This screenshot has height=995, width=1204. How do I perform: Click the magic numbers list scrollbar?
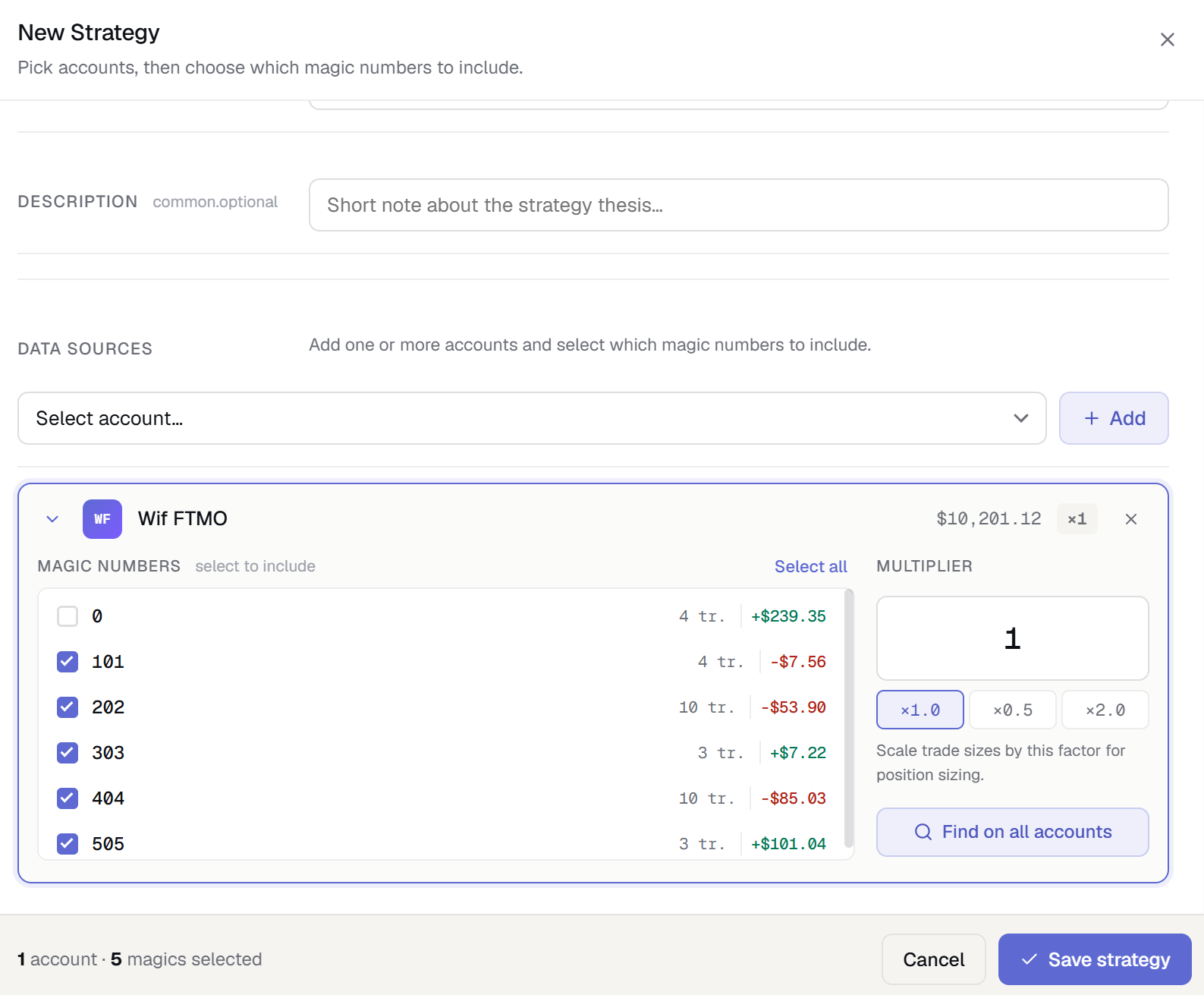(848, 718)
